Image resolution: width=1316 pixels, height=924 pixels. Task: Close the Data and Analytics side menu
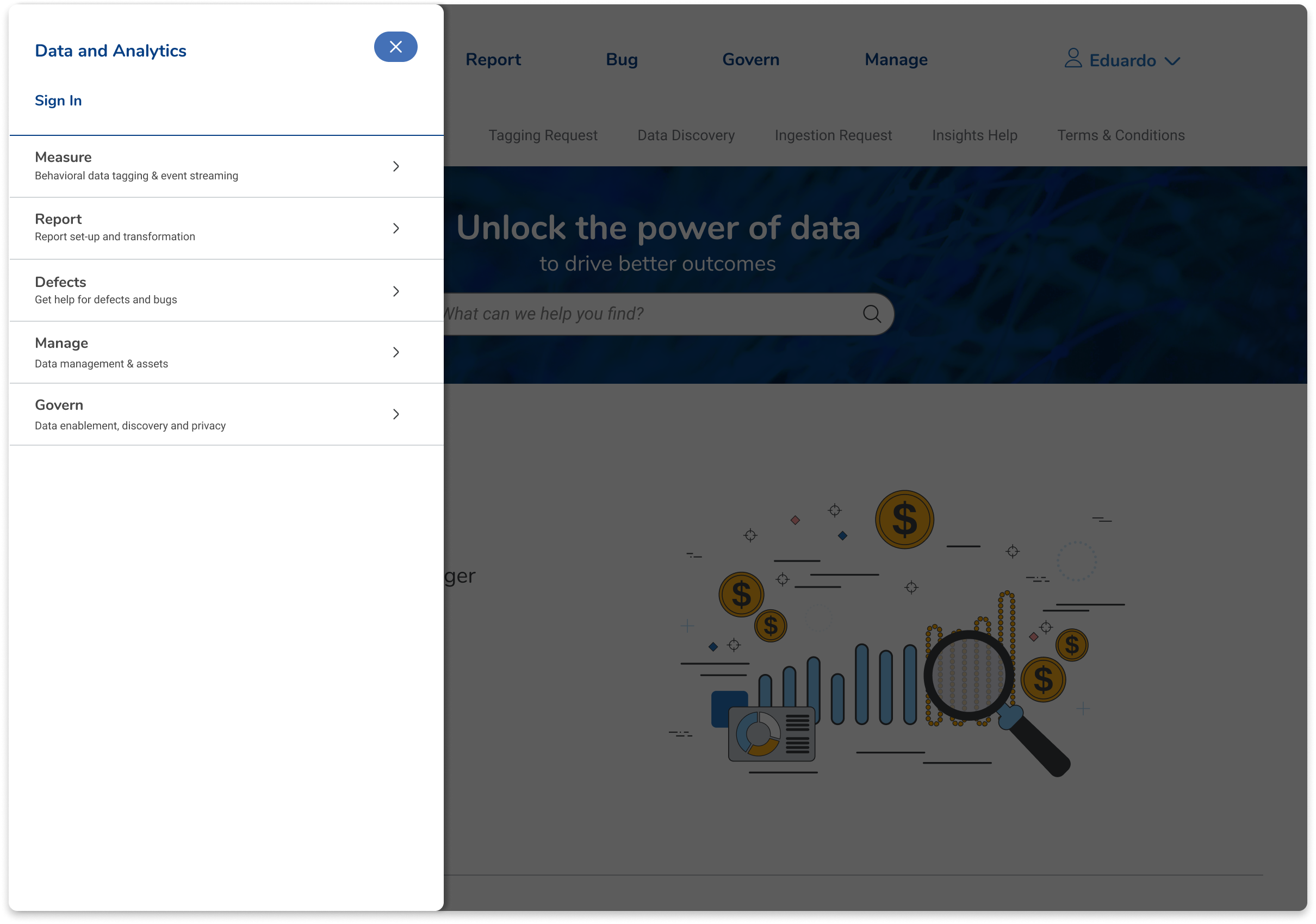click(x=395, y=47)
